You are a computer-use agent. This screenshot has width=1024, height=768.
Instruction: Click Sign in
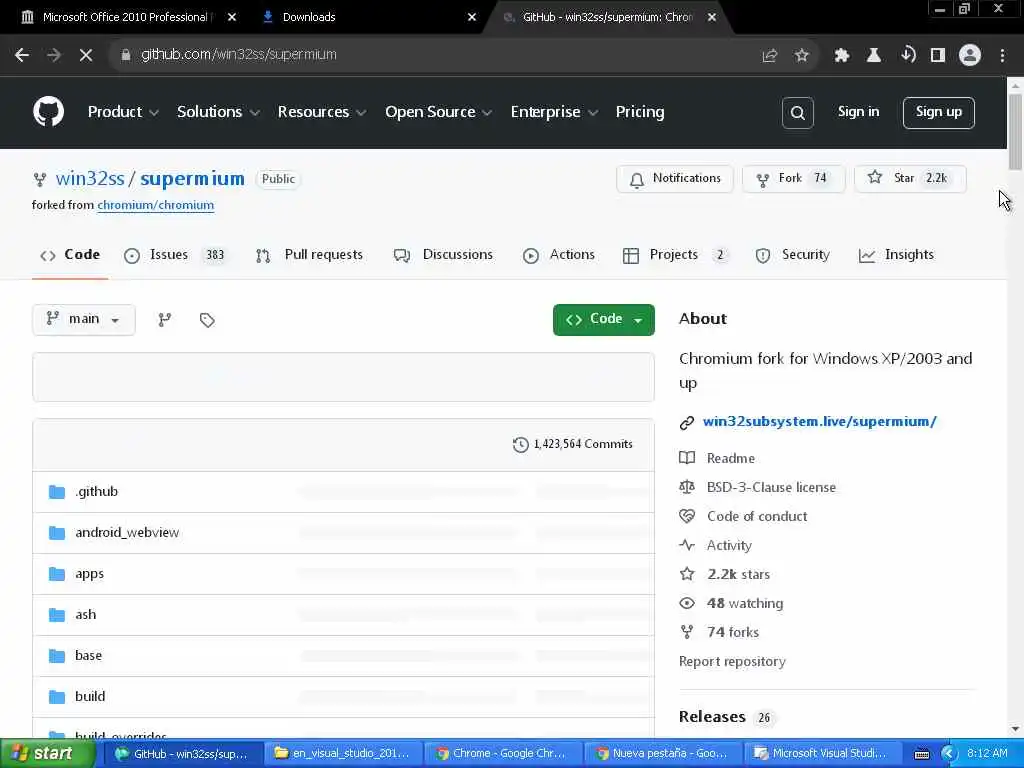(858, 112)
